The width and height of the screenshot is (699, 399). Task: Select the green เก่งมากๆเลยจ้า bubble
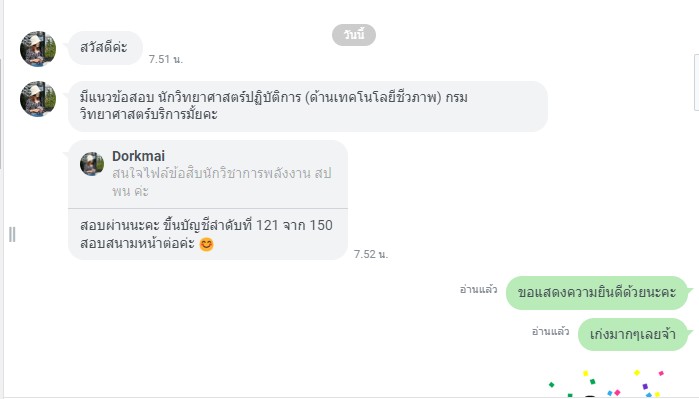(x=633, y=334)
